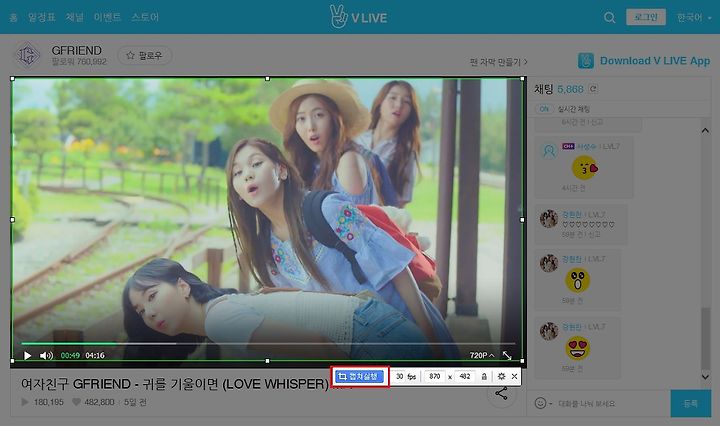720x426 pixels.
Task: Open the Home menu item
Action: pyautogui.click(x=13, y=17)
